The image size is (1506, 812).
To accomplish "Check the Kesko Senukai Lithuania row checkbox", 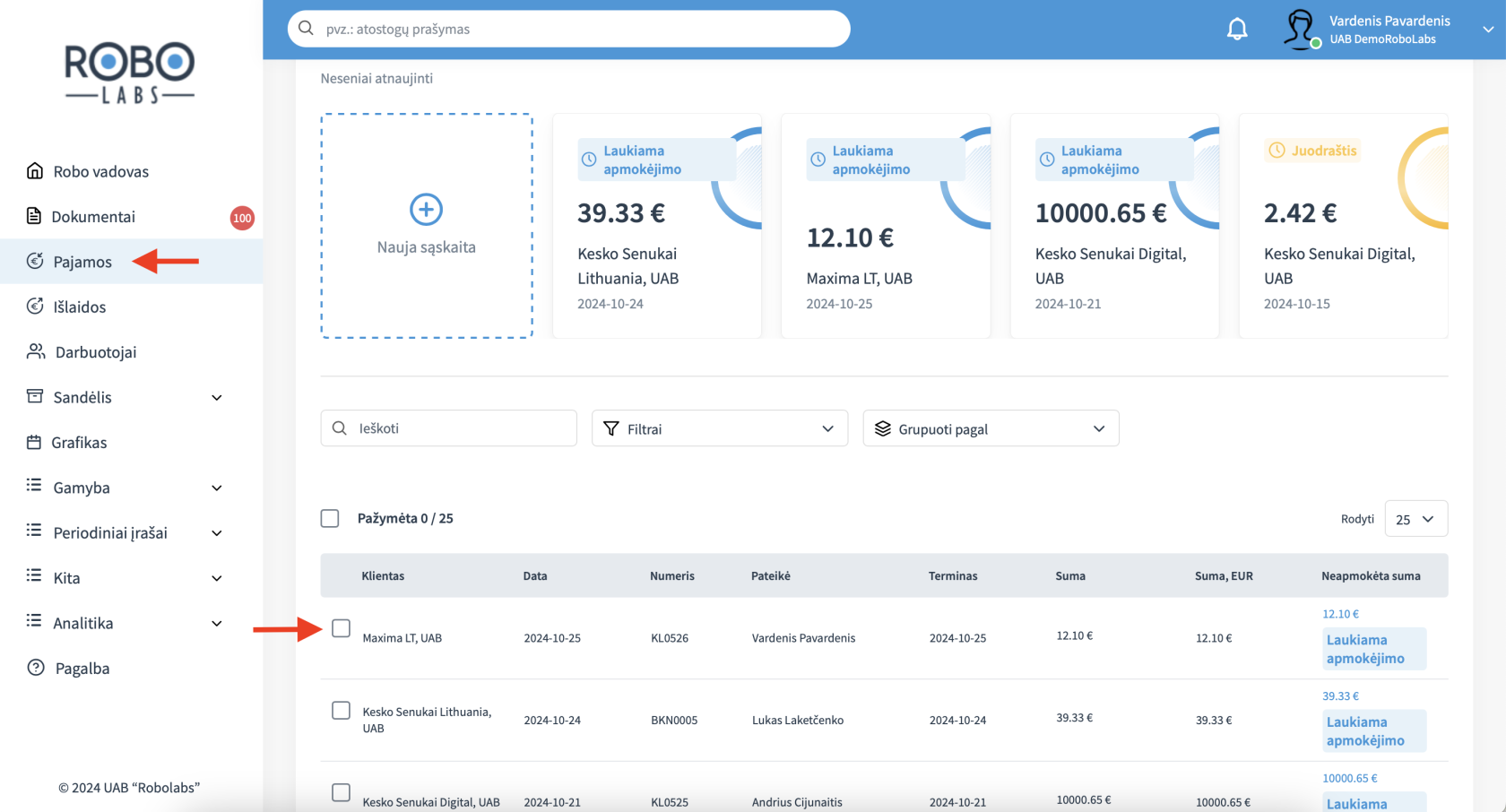I will point(342,711).
